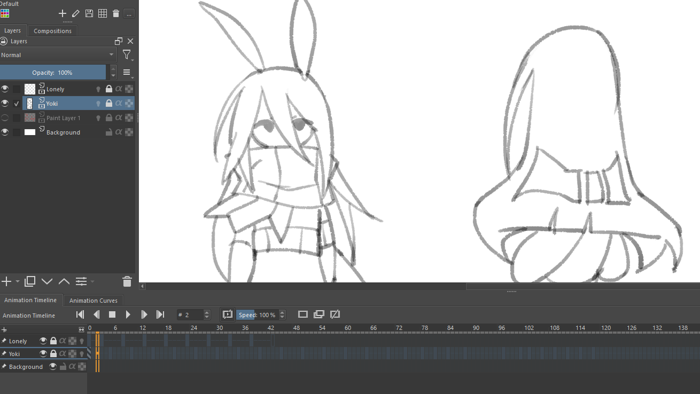Open the Normal blending mode dropdown
This screenshot has height=394, width=700.
pyautogui.click(x=58, y=55)
